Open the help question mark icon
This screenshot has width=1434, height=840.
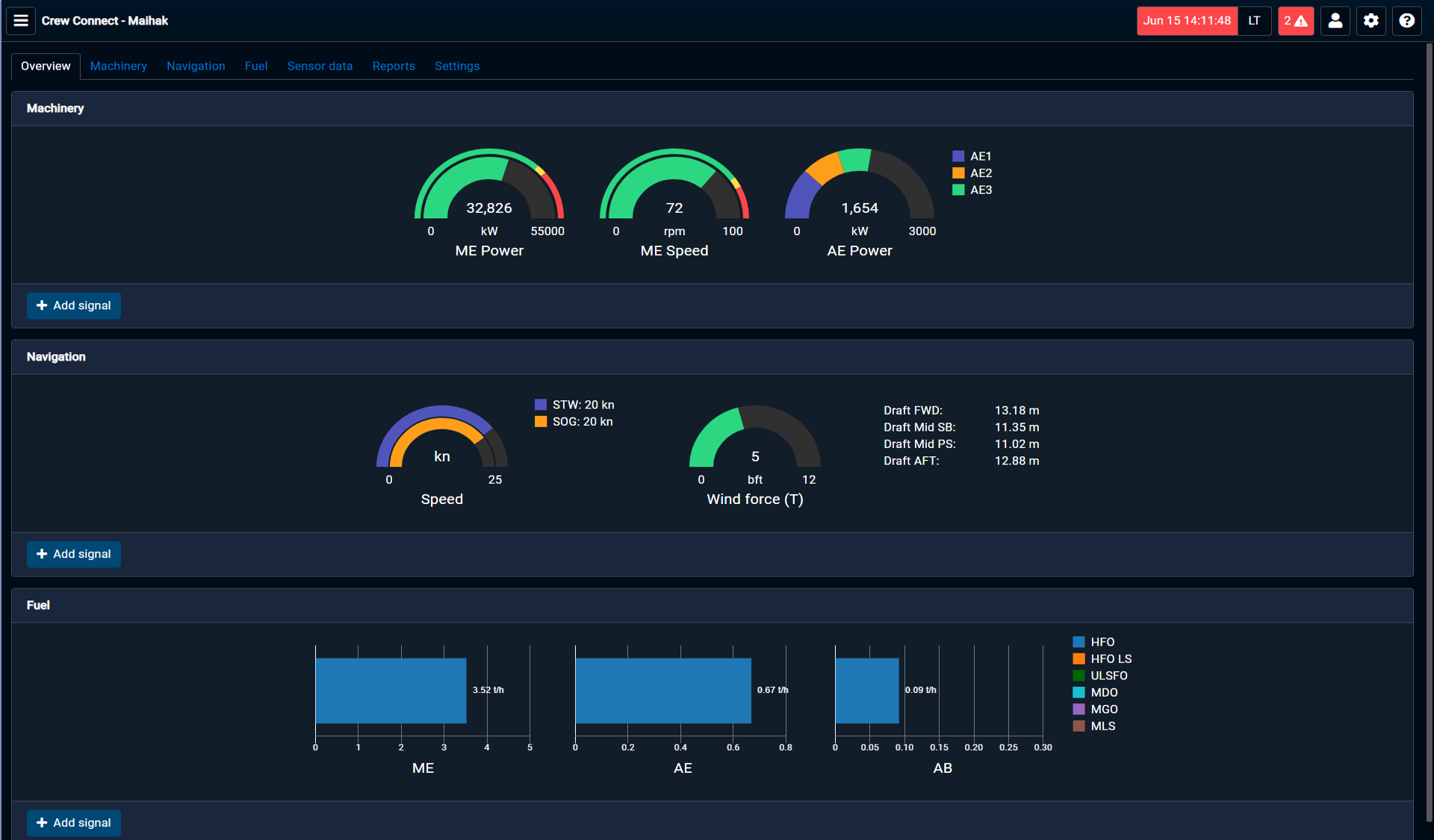1406,21
